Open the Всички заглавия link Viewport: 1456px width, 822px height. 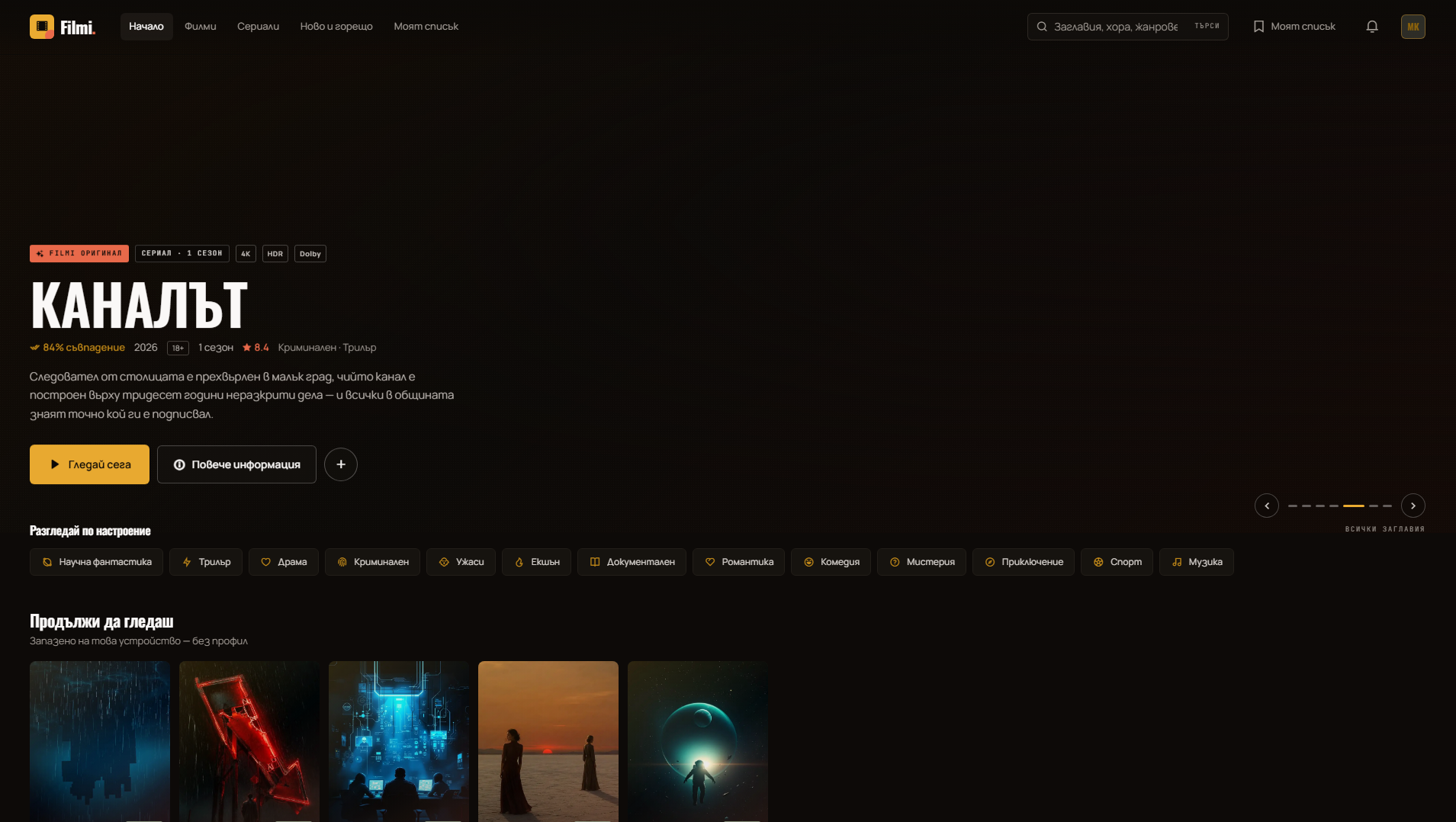point(1385,529)
